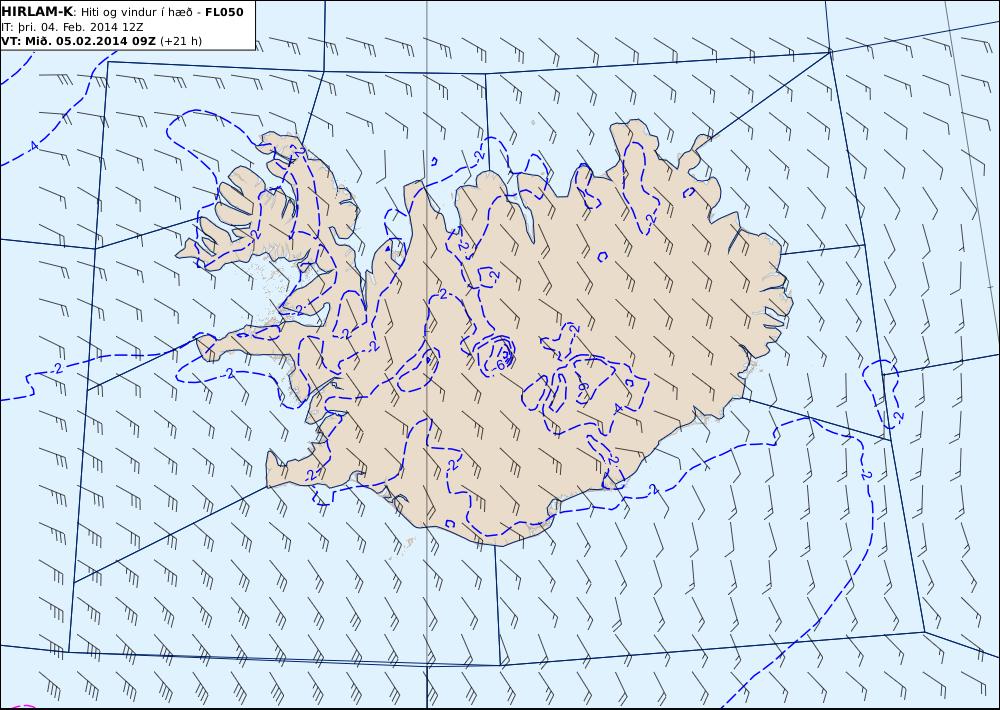Click the '(+21 h)' forecast offset text
Screen dimensions: 1000x710
[180, 41]
